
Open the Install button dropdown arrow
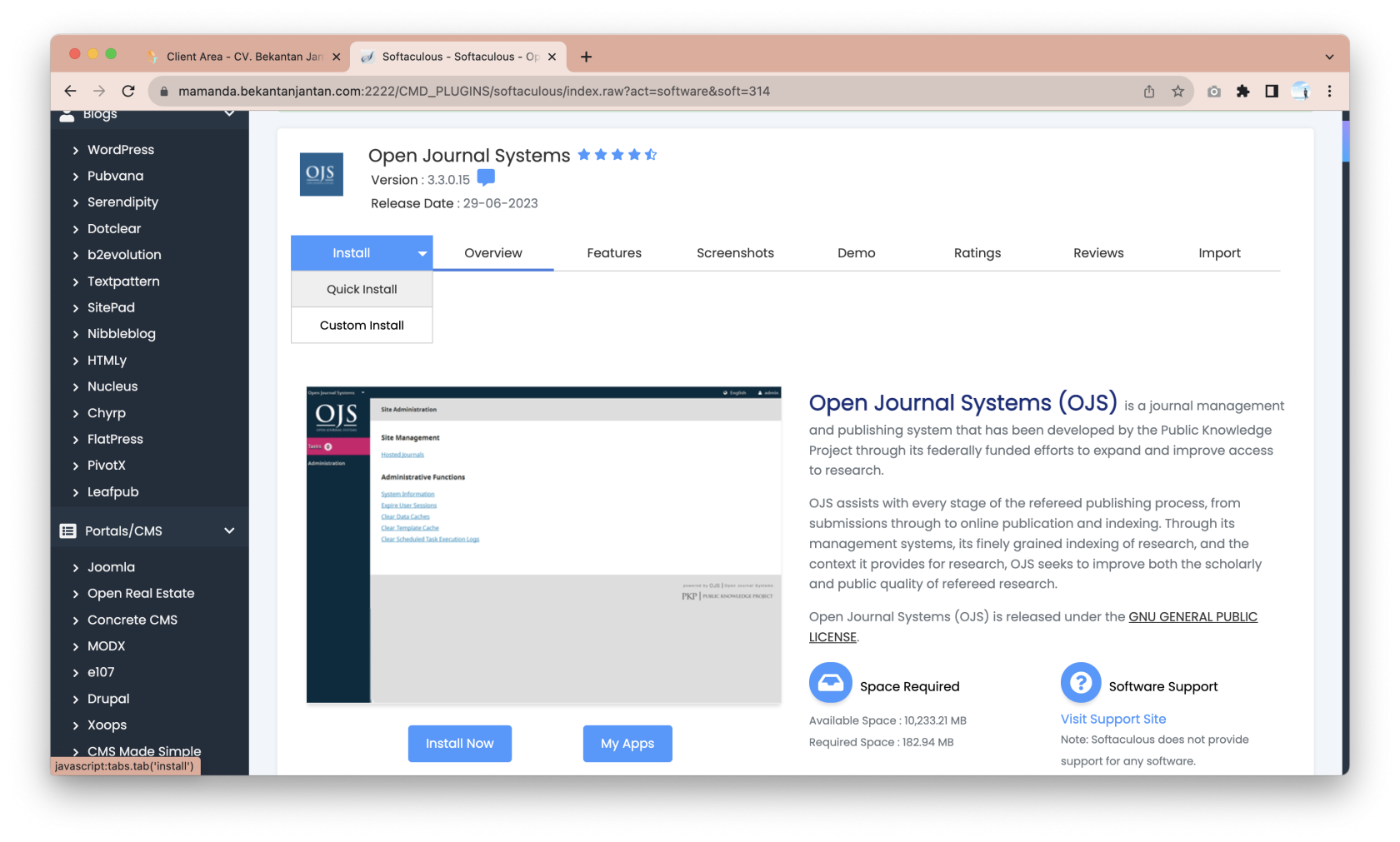(x=422, y=253)
